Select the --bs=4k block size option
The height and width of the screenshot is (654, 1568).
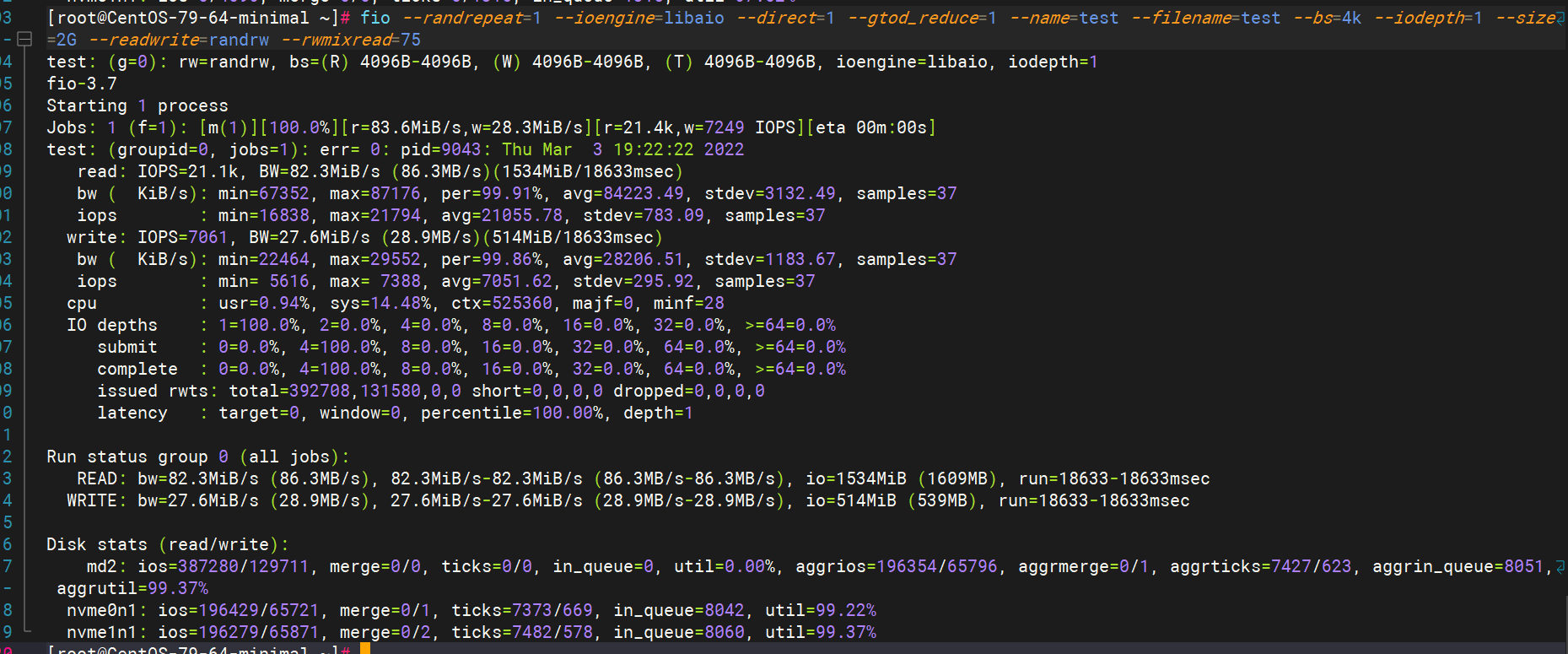[x=1328, y=18]
